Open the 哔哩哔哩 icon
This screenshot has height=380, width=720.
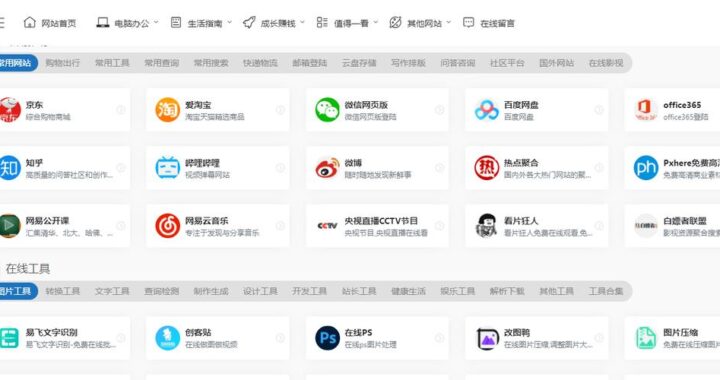click(167, 168)
